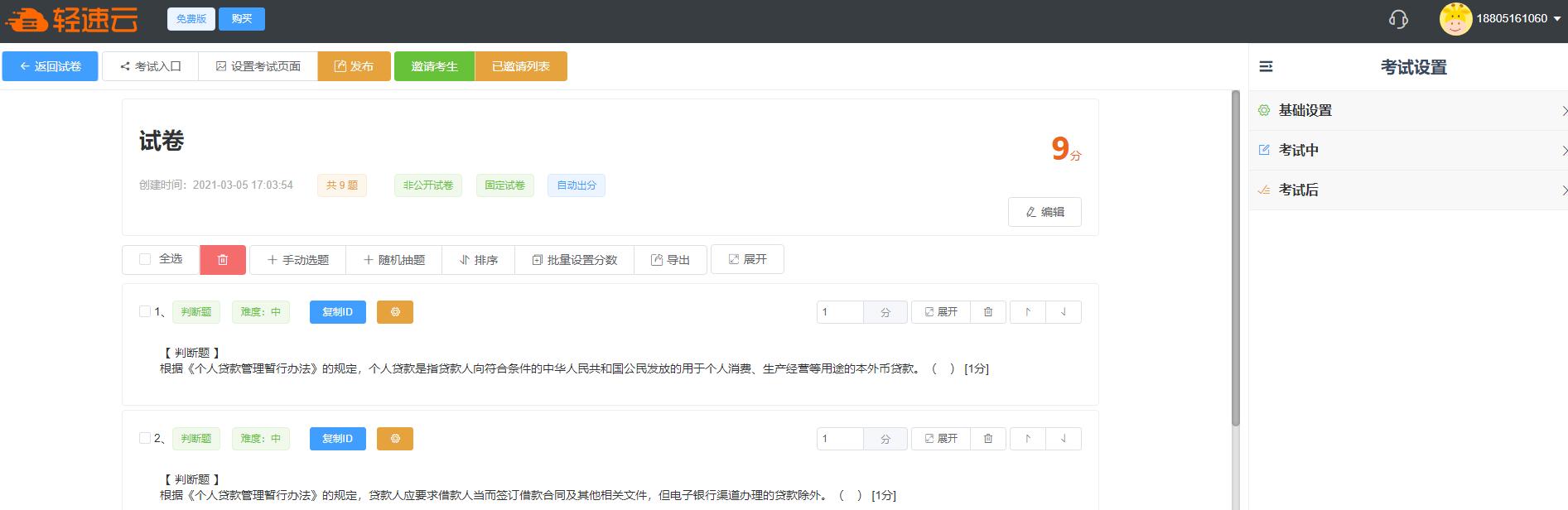Image resolution: width=1568 pixels, height=510 pixels.
Task: Click the 编辑 button for the paper
Action: pyautogui.click(x=1045, y=212)
